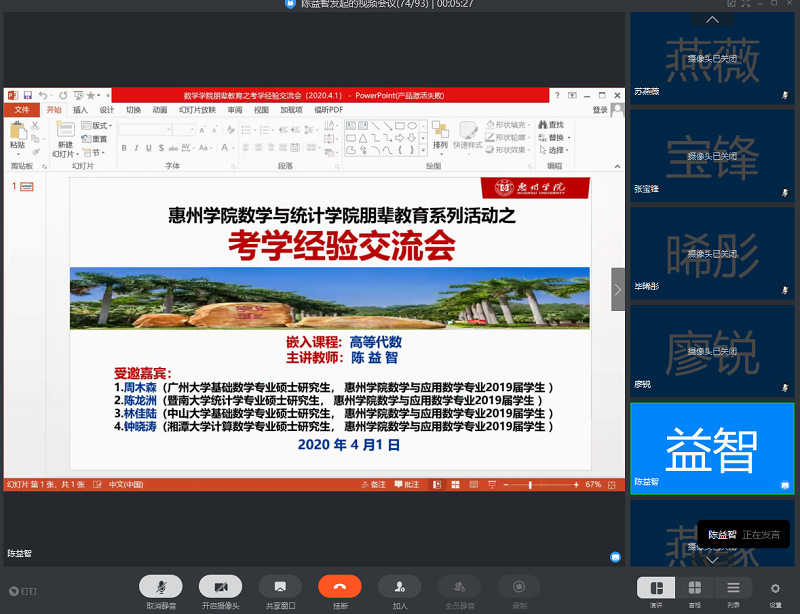Collapse participant sidebar with right chevron

[x=618, y=289]
